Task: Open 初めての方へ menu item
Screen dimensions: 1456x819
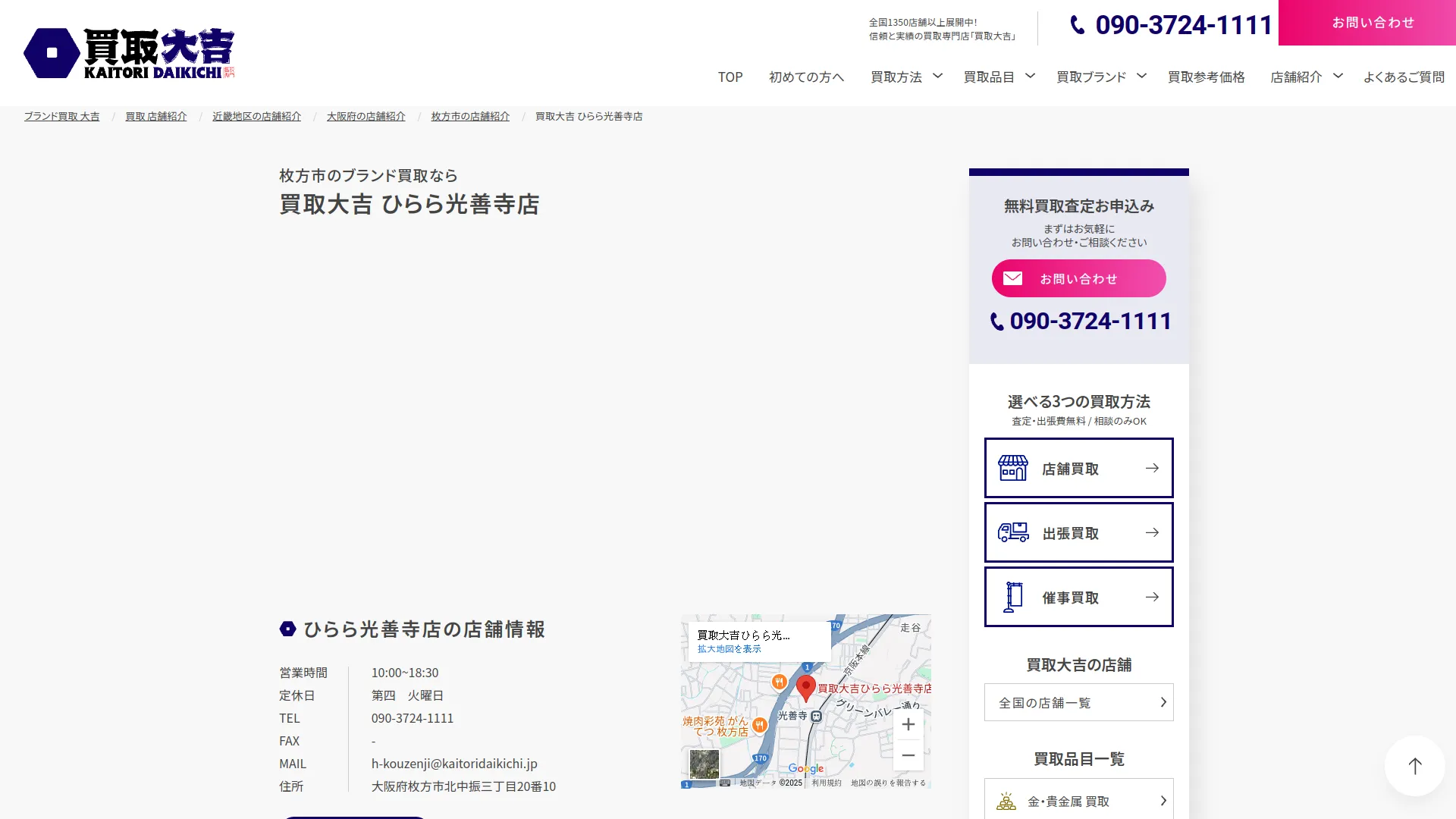Action: [x=806, y=77]
